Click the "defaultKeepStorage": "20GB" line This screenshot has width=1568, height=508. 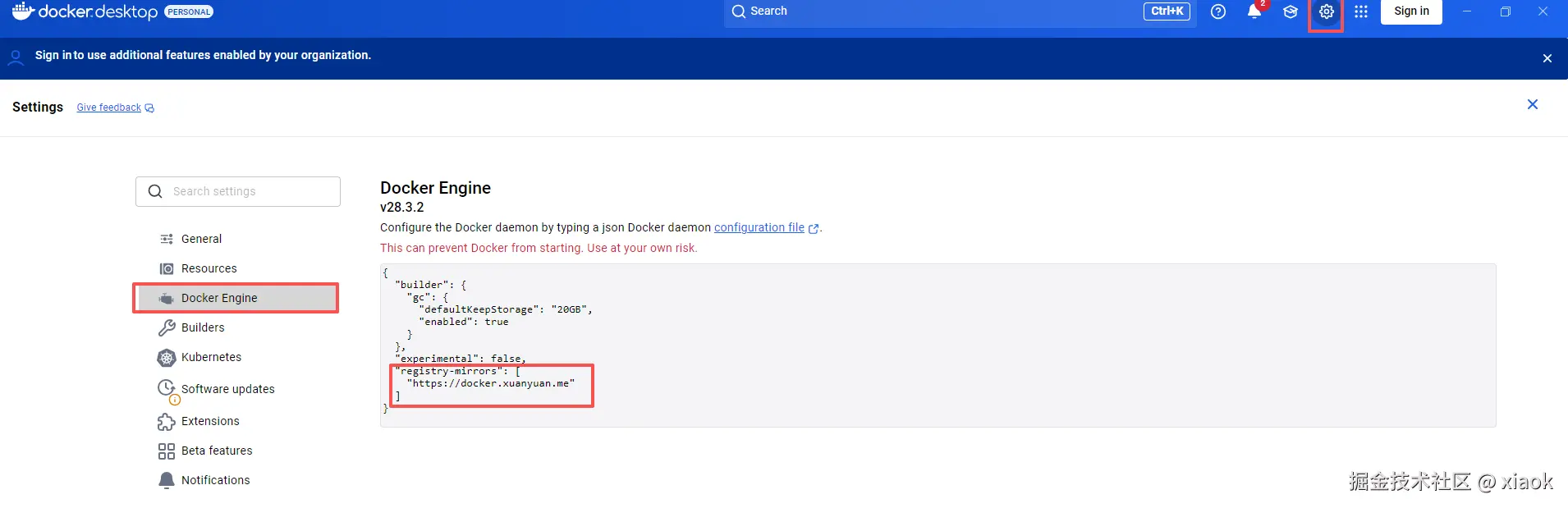[x=506, y=309]
